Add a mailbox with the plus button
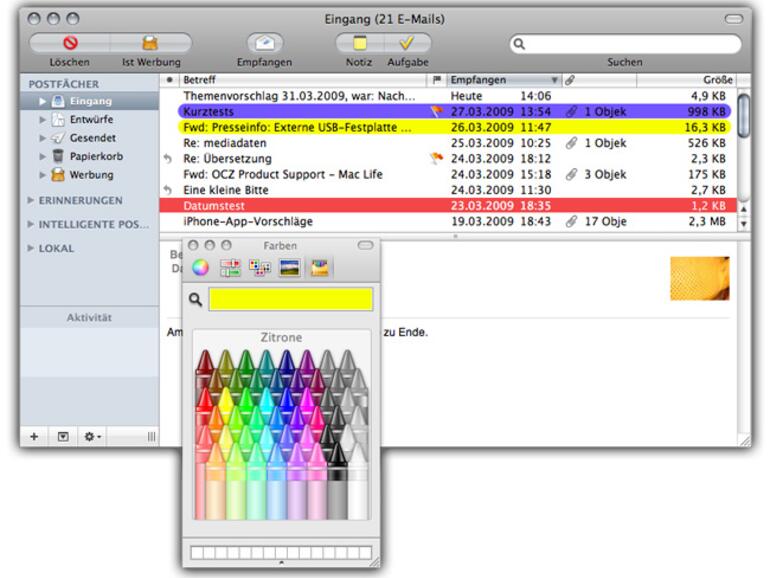 click(34, 437)
